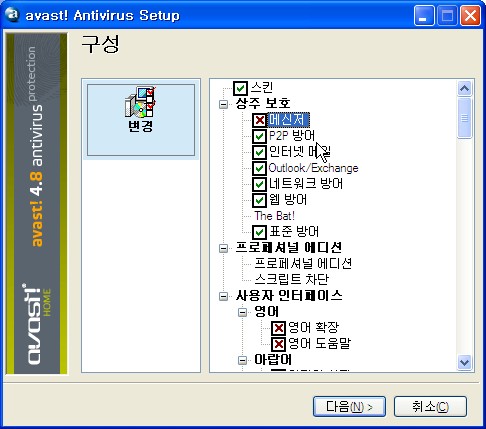Click the scrollbar down arrow

coord(465,362)
